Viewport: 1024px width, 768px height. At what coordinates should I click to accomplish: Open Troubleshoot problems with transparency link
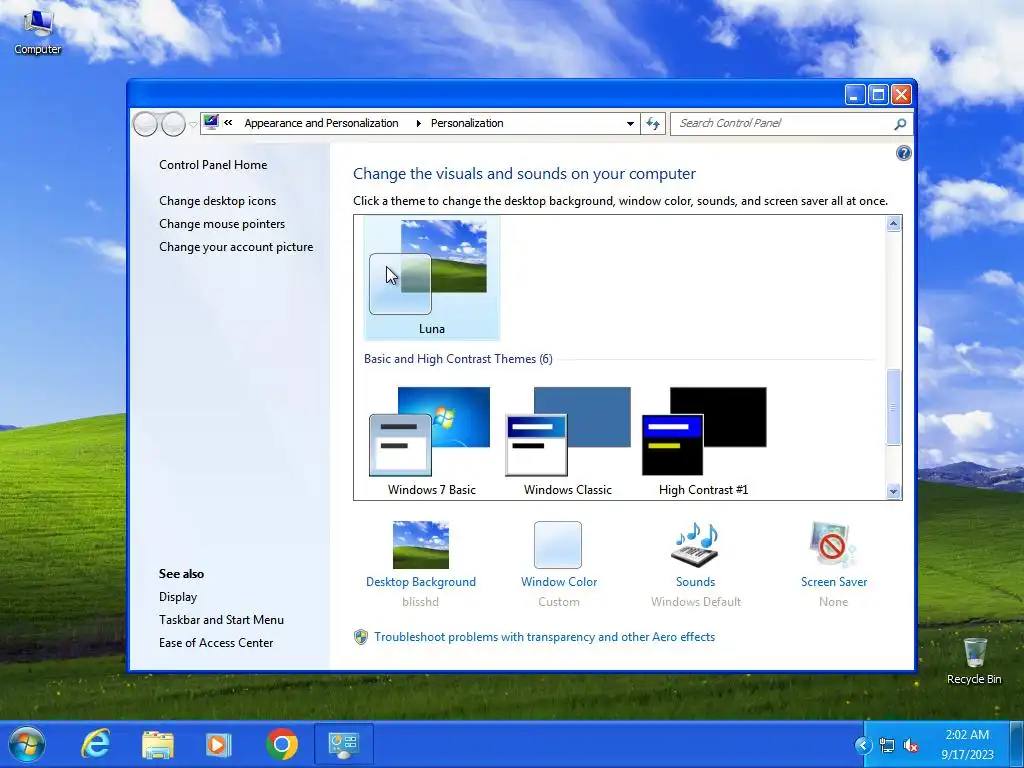[545, 637]
